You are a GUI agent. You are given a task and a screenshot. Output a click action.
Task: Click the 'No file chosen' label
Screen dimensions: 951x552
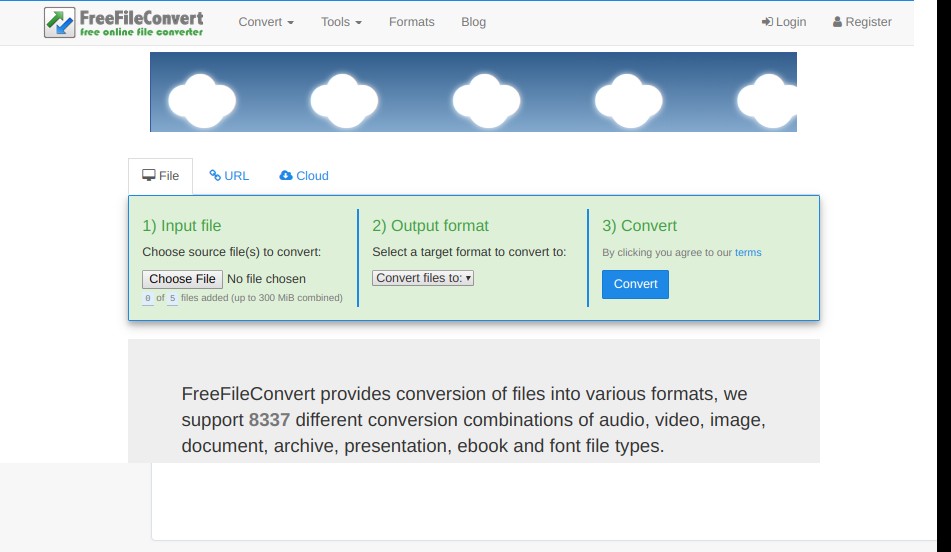point(267,279)
